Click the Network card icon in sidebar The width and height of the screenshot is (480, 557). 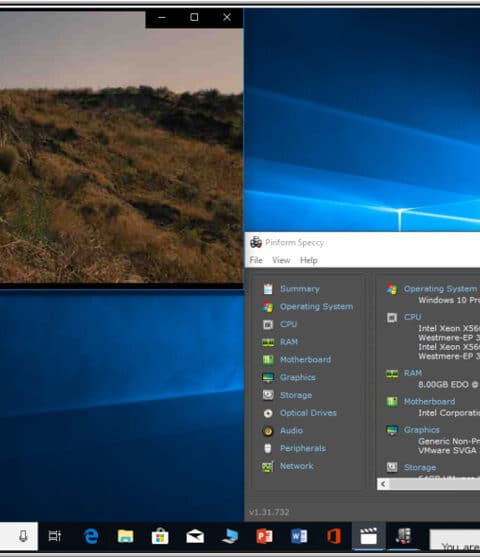[268, 466]
